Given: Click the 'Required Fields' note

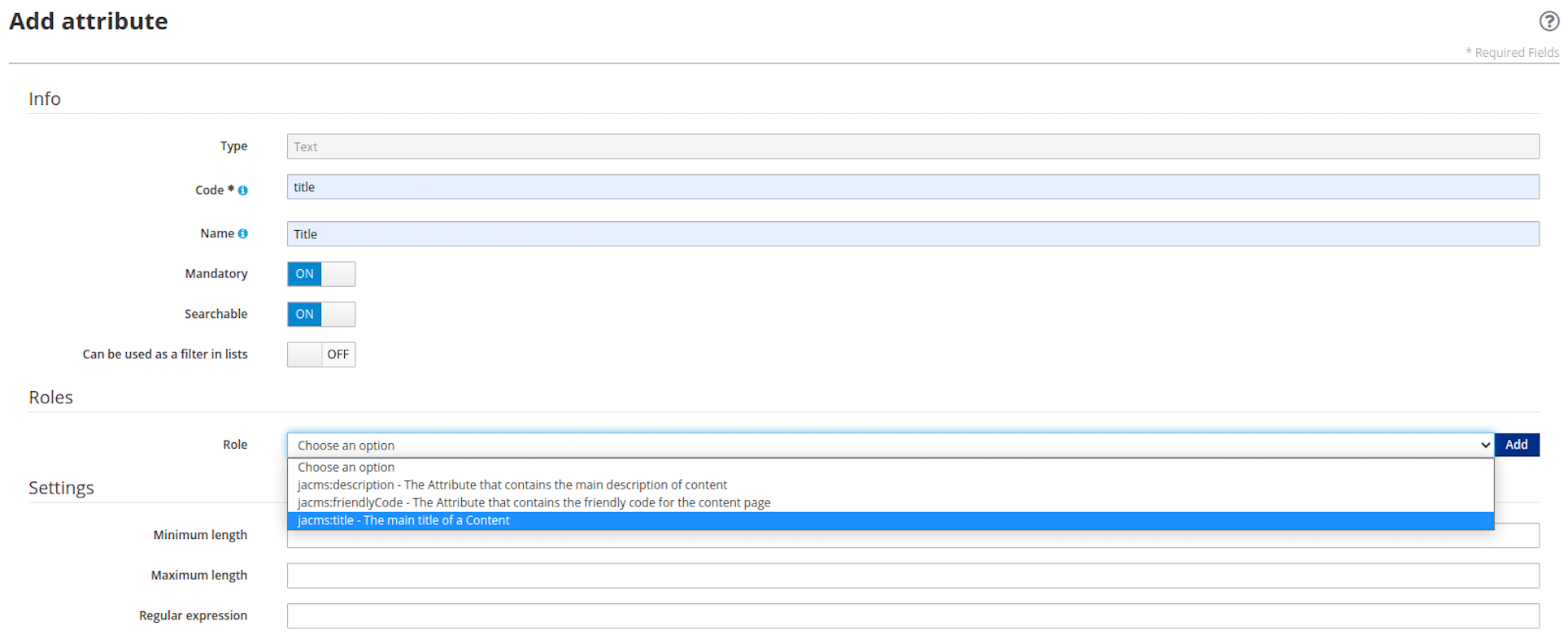Looking at the screenshot, I should [1512, 53].
